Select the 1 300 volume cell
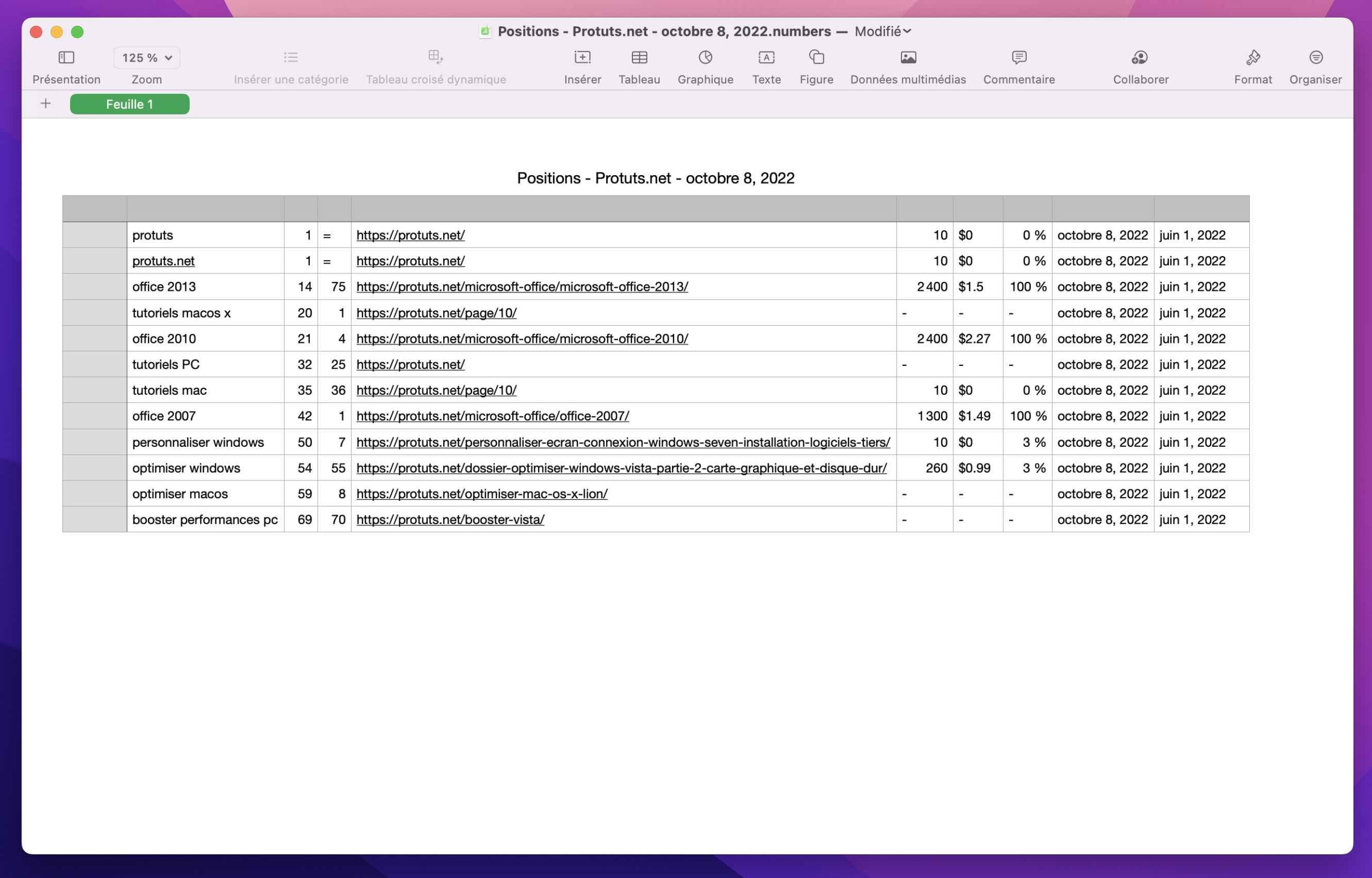Image resolution: width=1372 pixels, height=878 pixels. pyautogui.click(x=924, y=416)
